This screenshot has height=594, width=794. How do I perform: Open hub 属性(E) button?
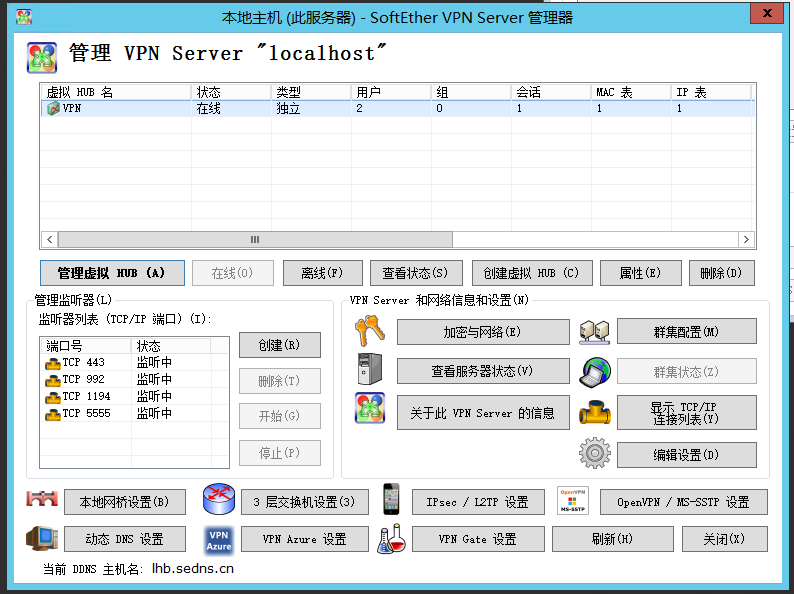click(x=641, y=273)
